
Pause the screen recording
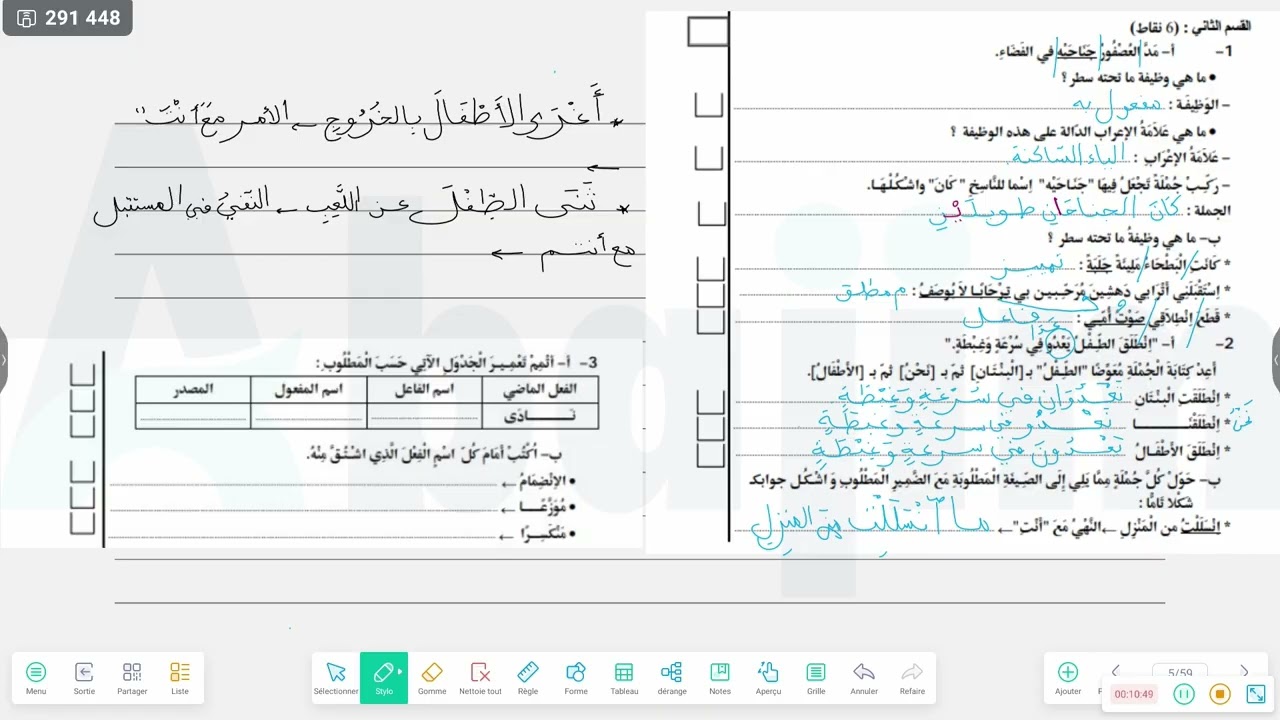point(1184,694)
